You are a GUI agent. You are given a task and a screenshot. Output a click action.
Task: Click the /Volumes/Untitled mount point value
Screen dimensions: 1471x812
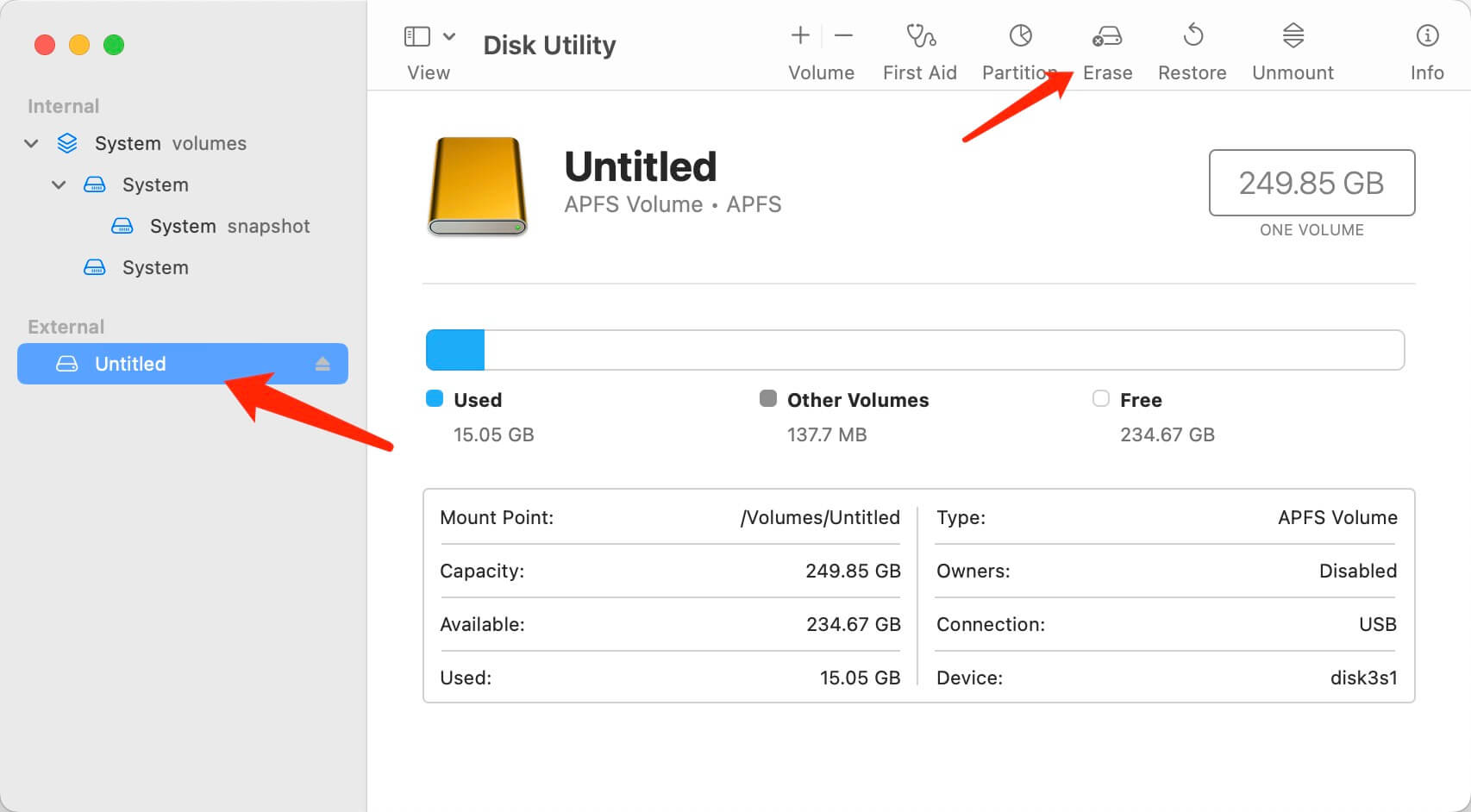(820, 517)
